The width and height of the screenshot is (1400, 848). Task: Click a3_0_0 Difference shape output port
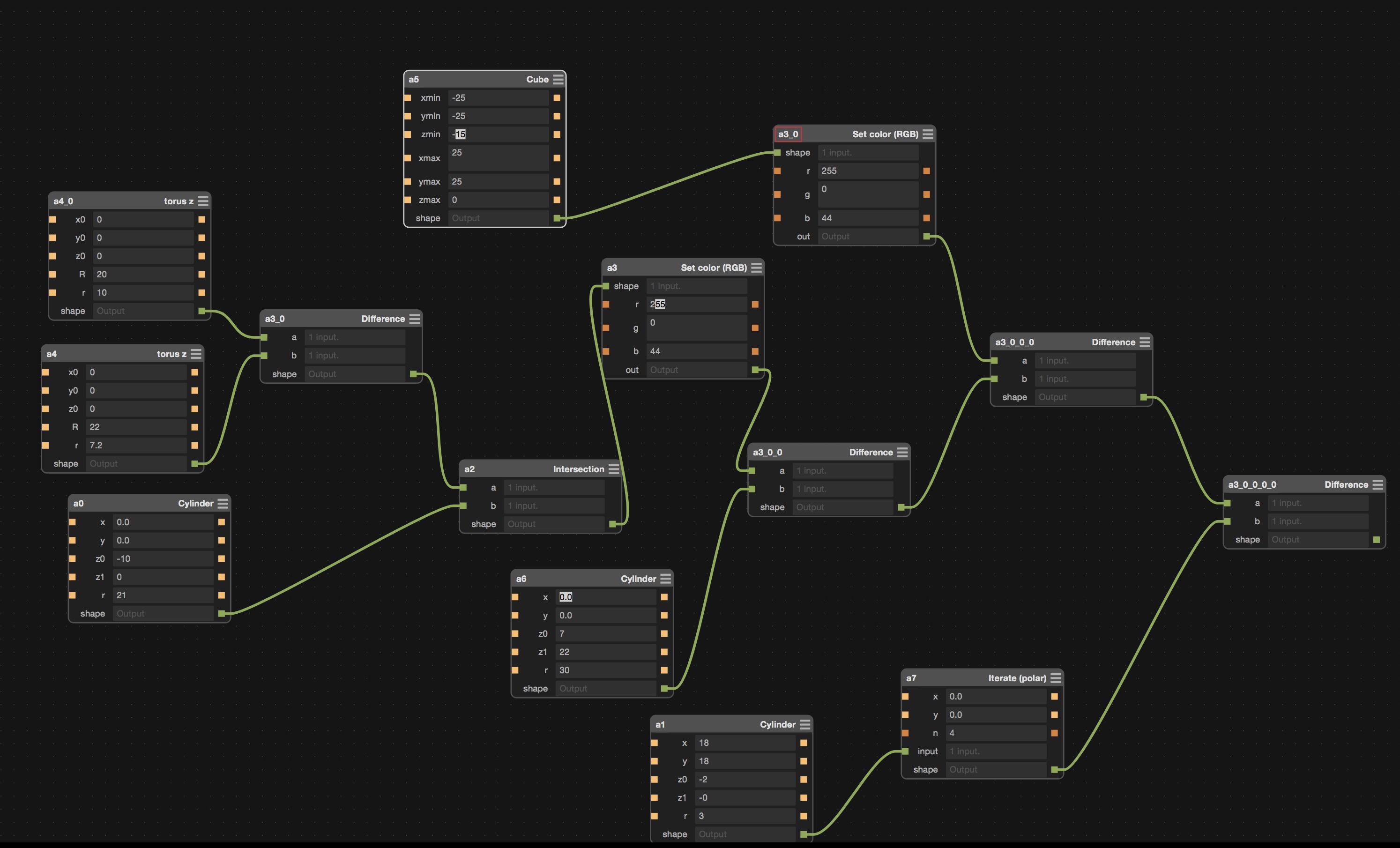pos(901,507)
